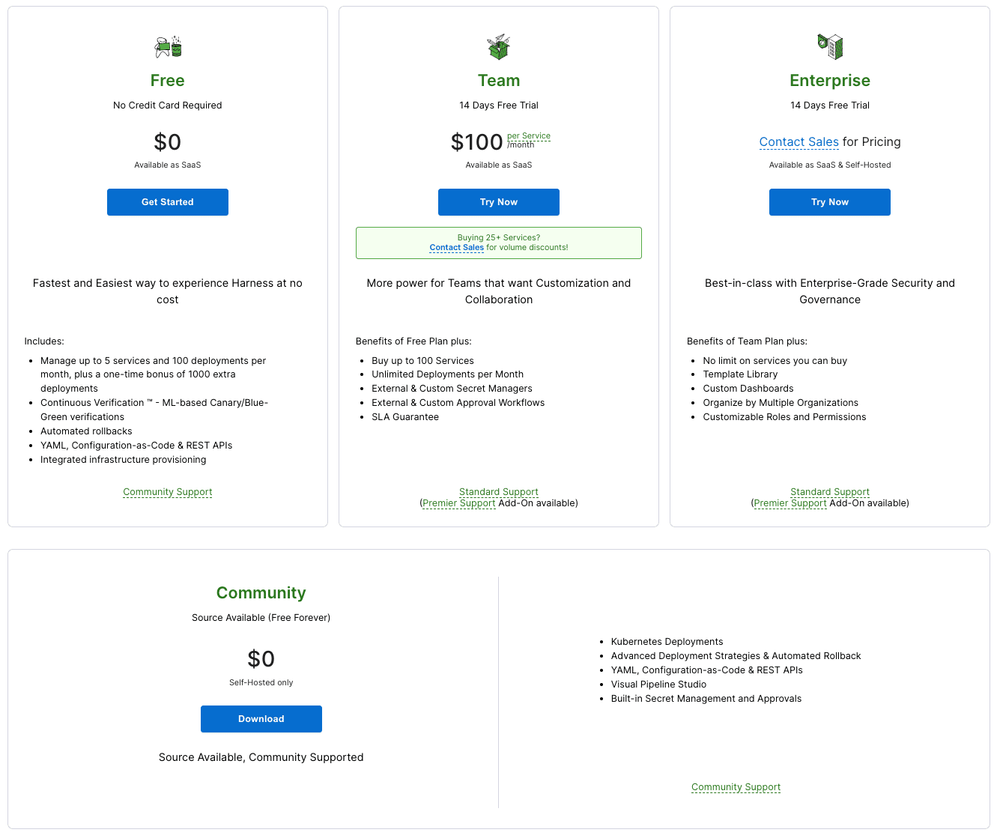This screenshot has height=835, width=1000.
Task: Open Community Support link in Community section
Action: pos(736,787)
